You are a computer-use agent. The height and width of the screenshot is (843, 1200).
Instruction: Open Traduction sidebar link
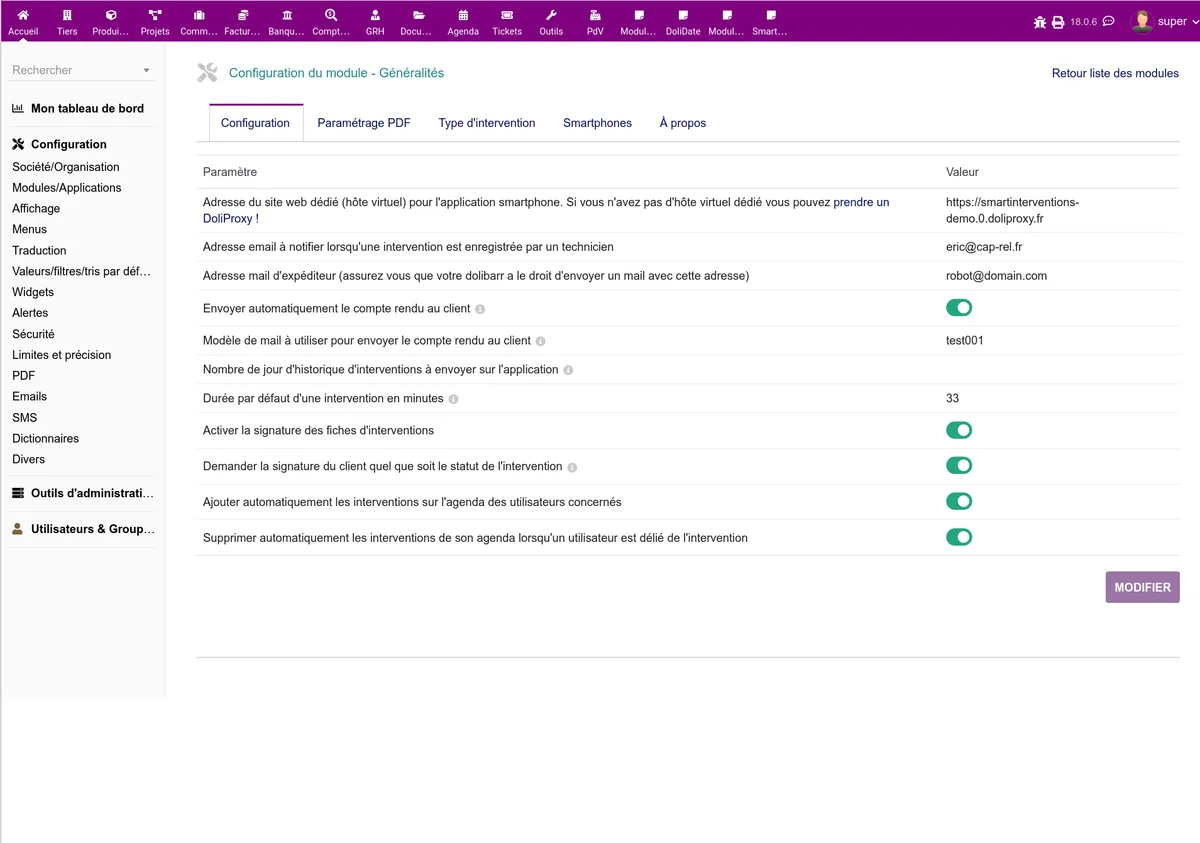tap(39, 251)
